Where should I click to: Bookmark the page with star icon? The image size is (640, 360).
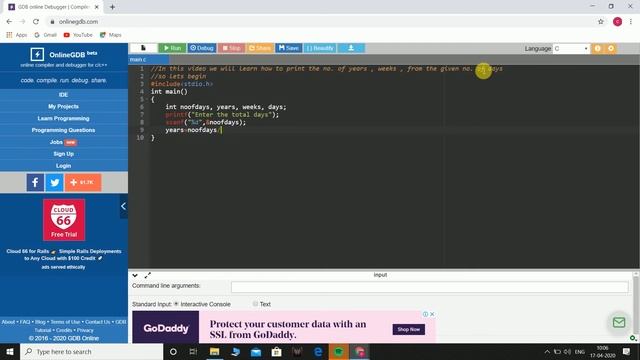click(x=601, y=22)
